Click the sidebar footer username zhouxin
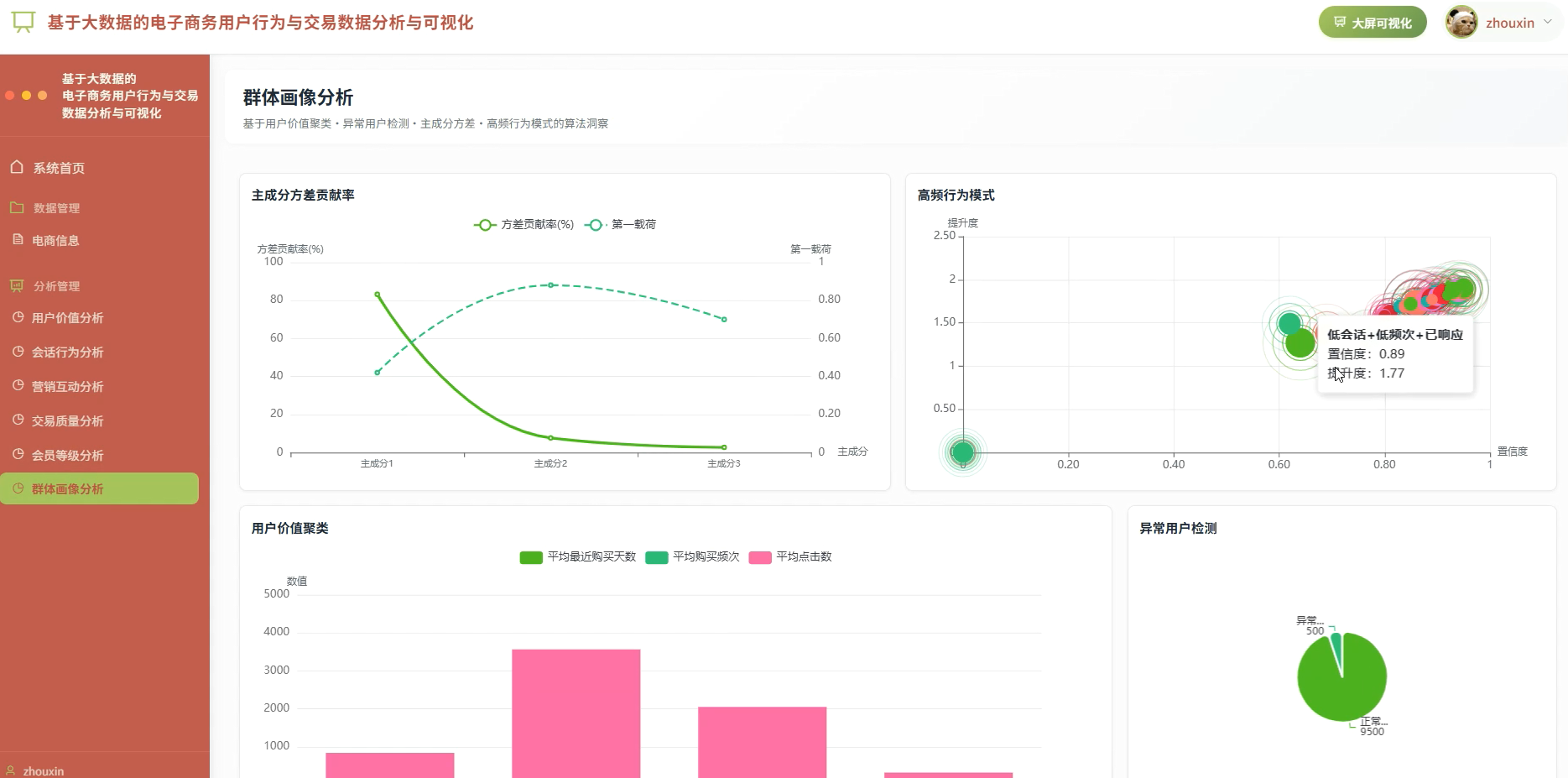This screenshot has width=1568, height=778. pyautogui.click(x=44, y=771)
